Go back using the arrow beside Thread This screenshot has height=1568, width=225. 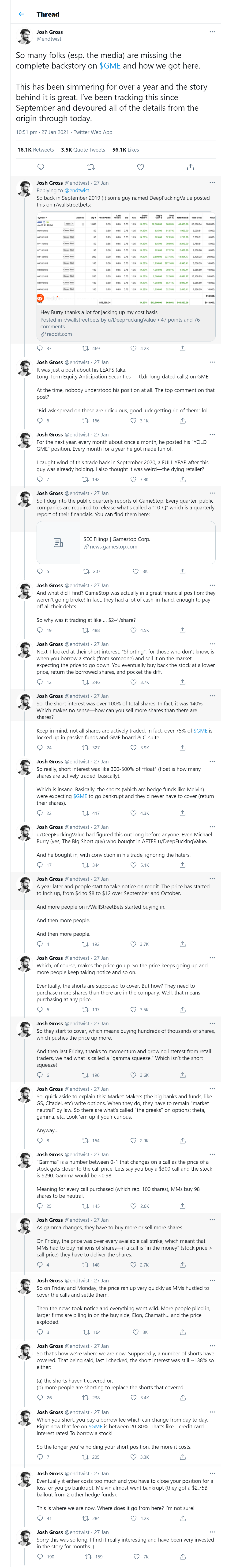pos(21,14)
